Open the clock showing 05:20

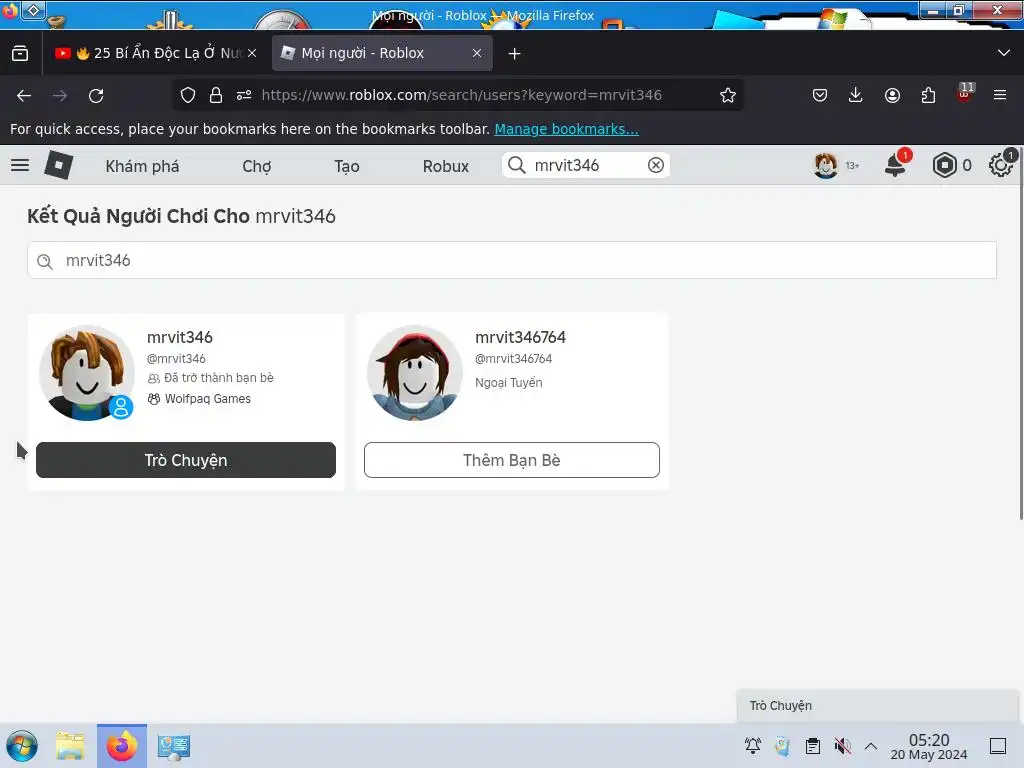click(x=929, y=746)
